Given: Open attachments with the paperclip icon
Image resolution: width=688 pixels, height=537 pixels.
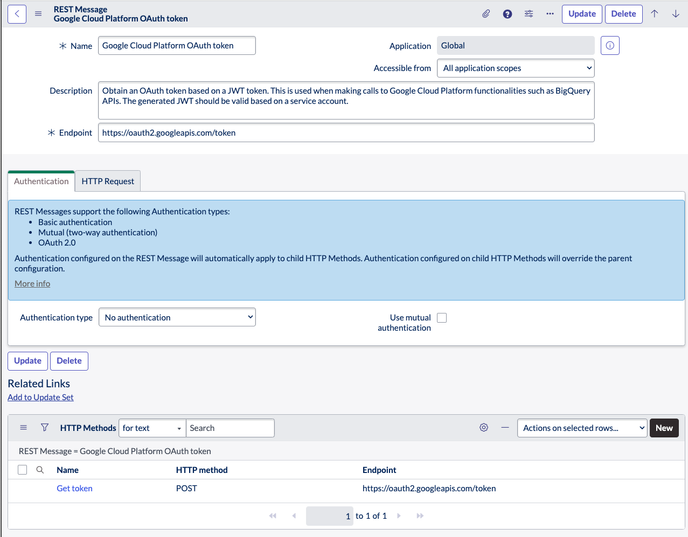Looking at the screenshot, I should point(486,14).
